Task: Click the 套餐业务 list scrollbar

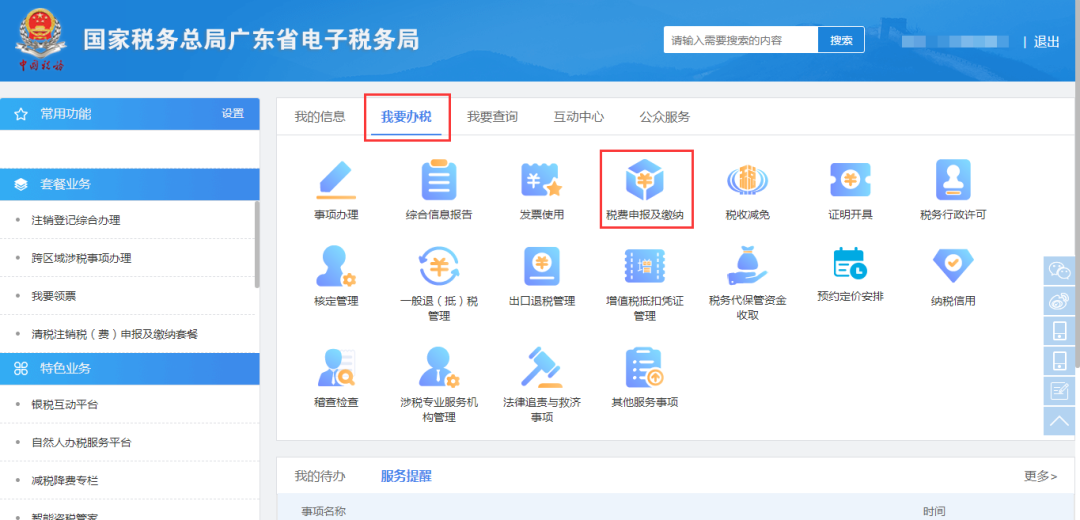Action: coord(257,244)
